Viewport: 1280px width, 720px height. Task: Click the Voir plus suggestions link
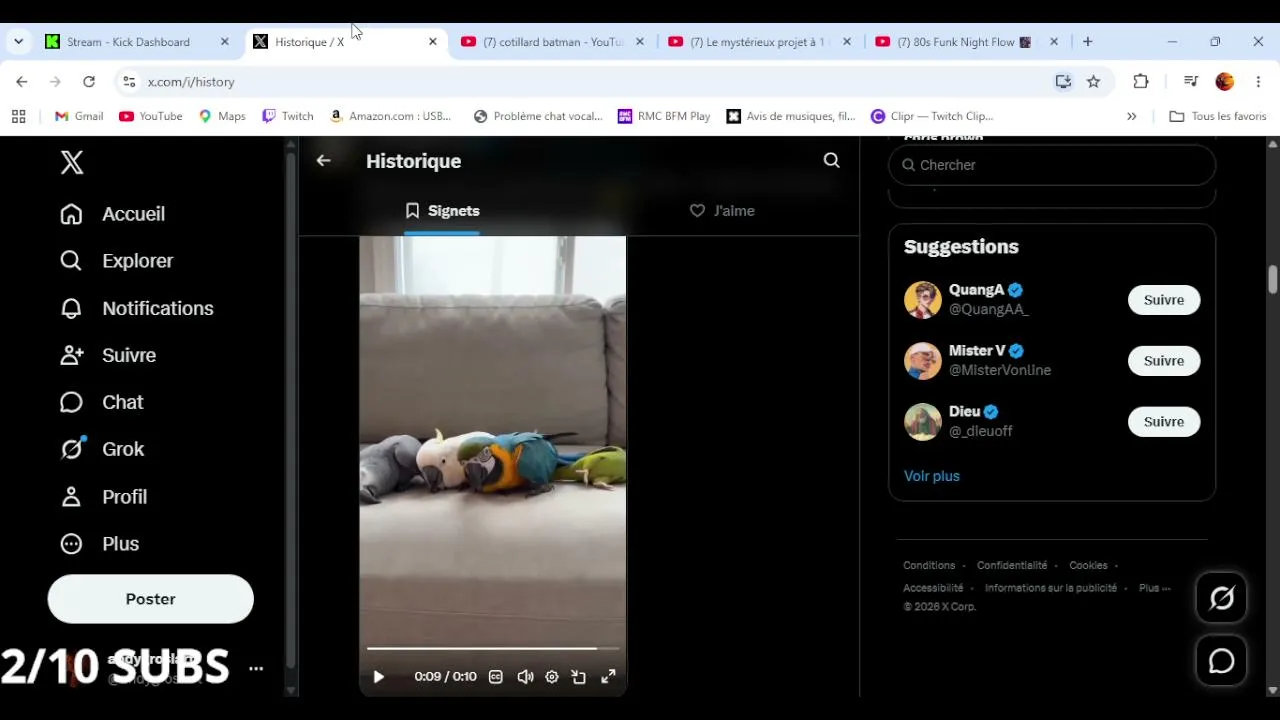[x=932, y=476]
